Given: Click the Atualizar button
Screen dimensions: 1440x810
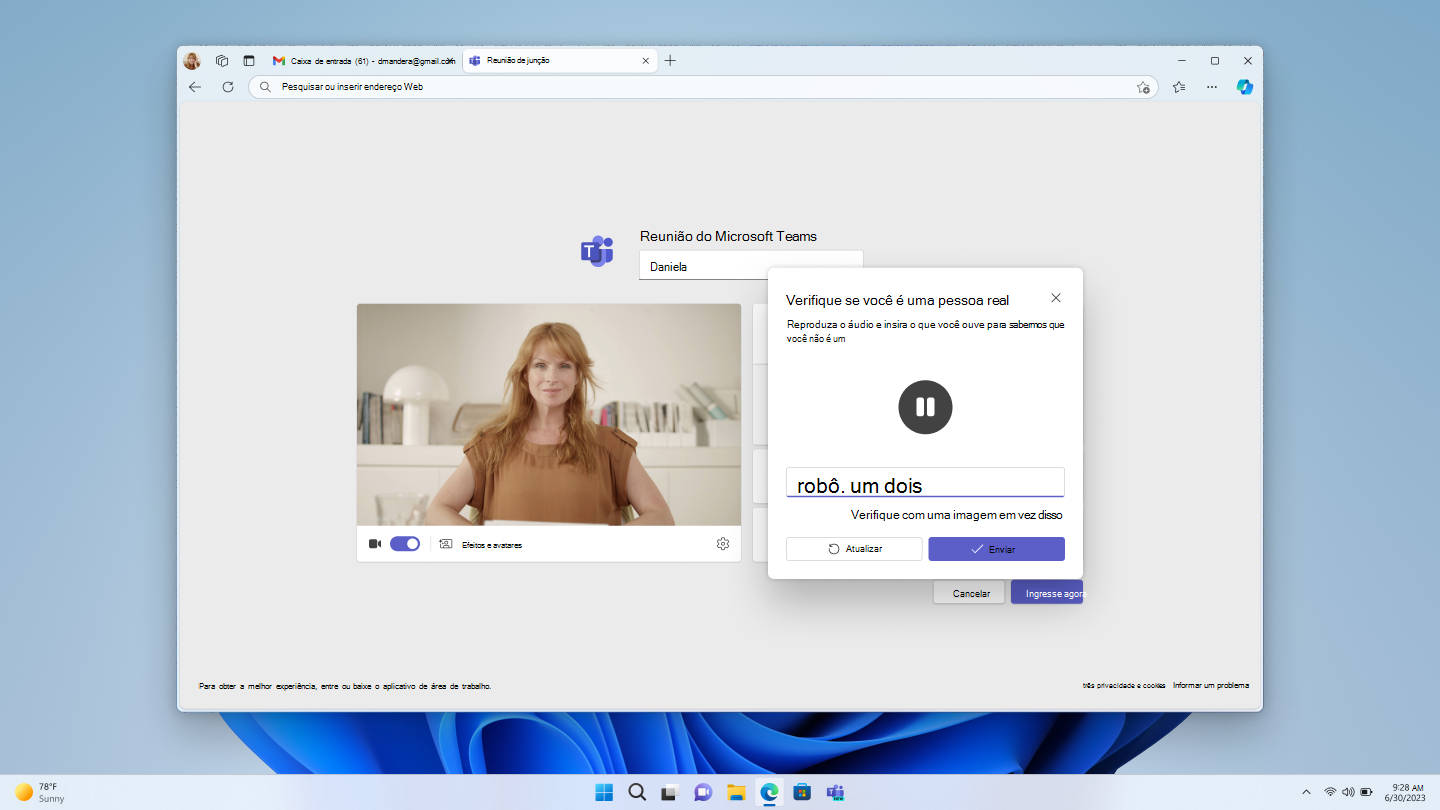Looking at the screenshot, I should [854, 549].
